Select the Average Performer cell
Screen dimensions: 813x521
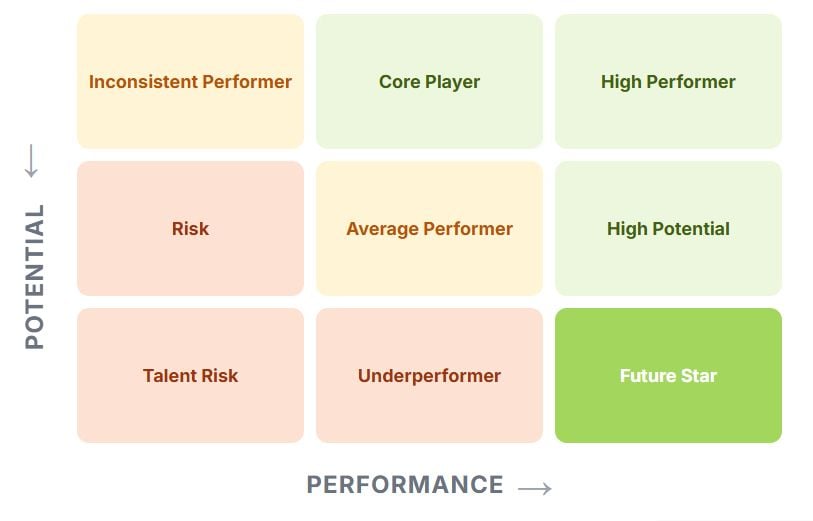click(x=429, y=229)
